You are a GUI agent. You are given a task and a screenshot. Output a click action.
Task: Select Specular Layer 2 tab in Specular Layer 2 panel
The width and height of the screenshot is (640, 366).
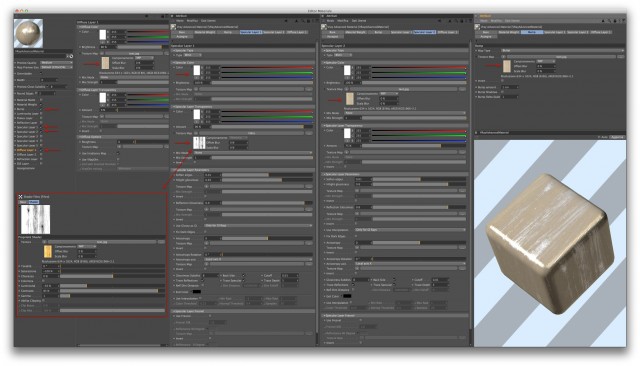[x=424, y=32]
